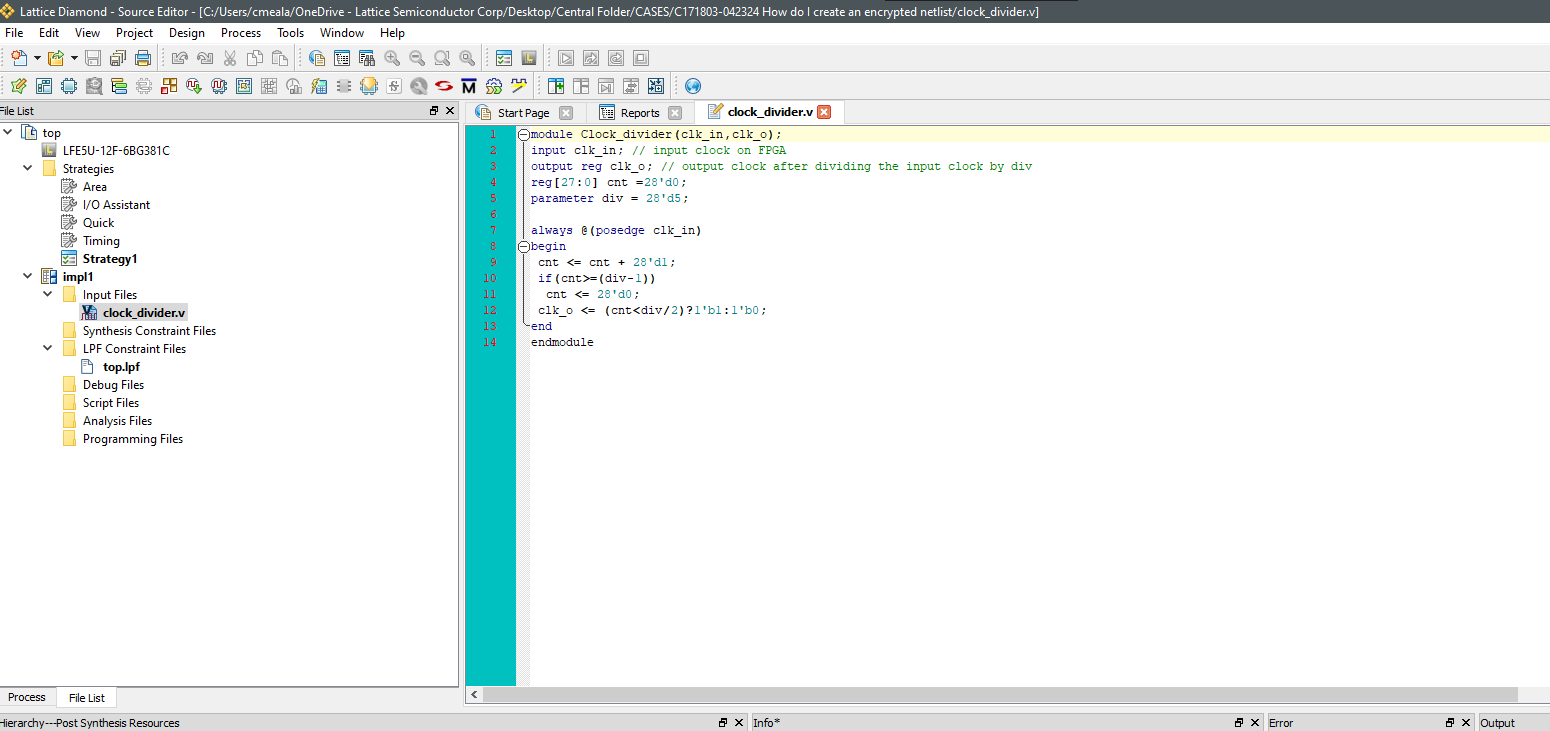Fold the begin block at line 8
Image resolution: width=1550 pixels, height=731 pixels.
tap(523, 247)
